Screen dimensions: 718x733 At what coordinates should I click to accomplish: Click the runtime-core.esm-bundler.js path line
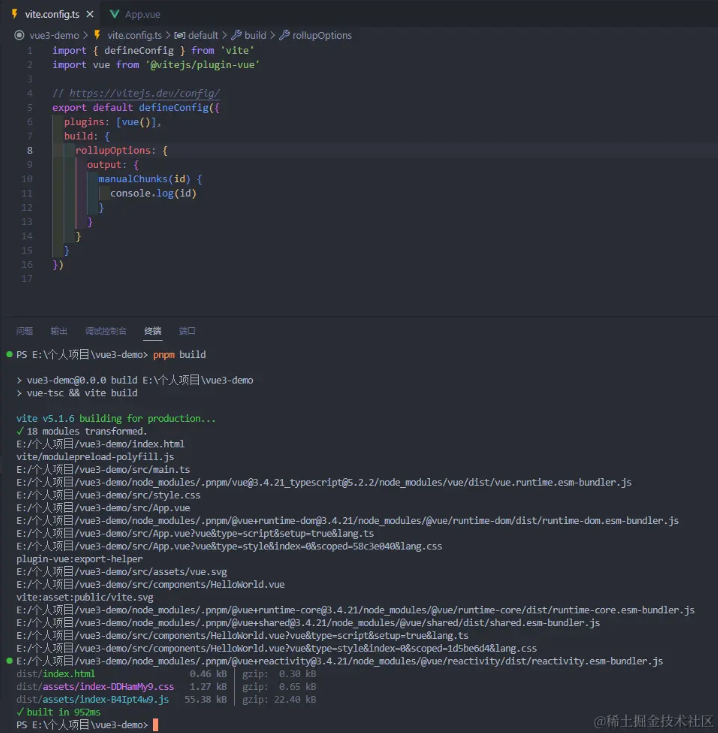pos(355,610)
